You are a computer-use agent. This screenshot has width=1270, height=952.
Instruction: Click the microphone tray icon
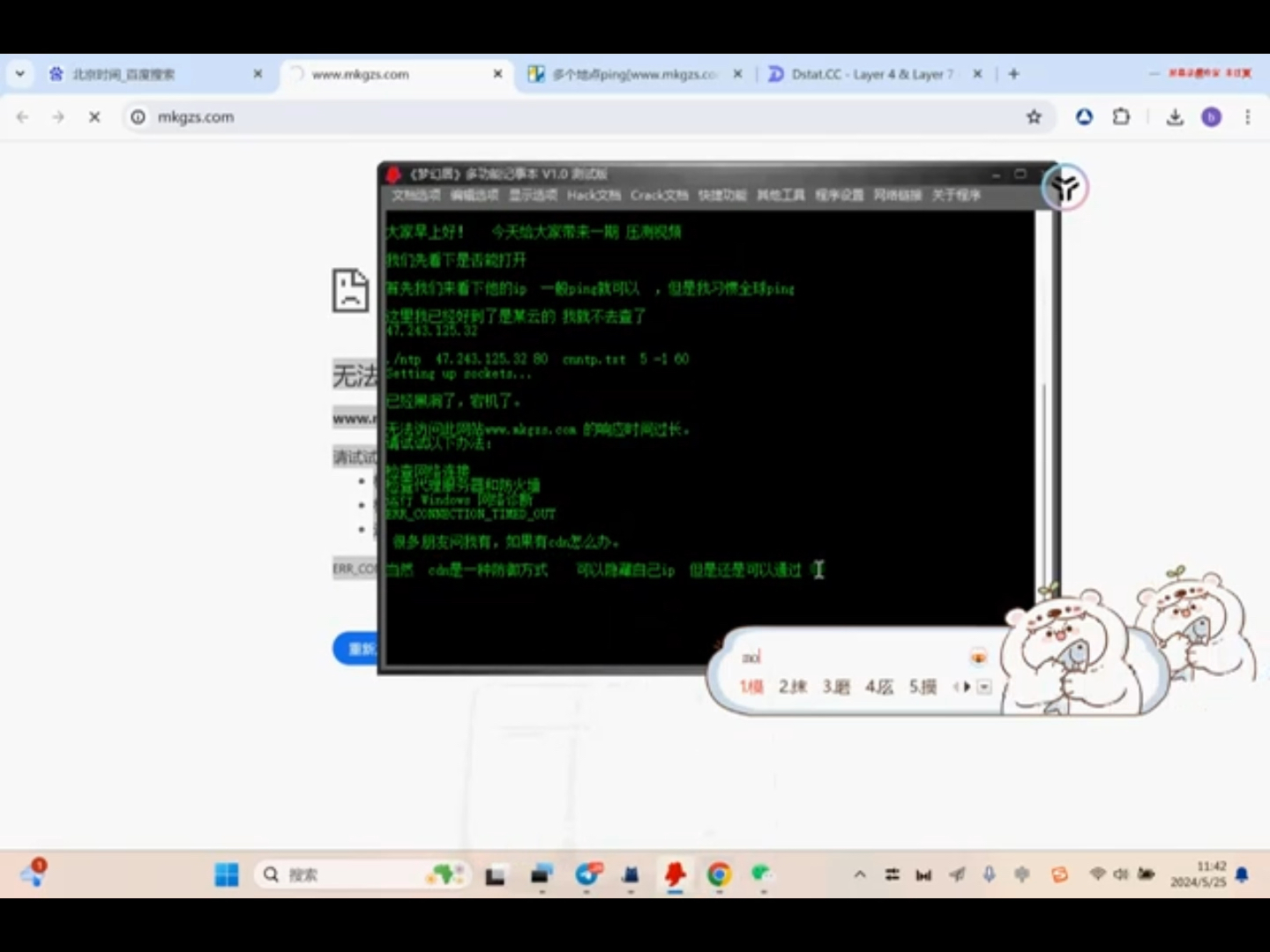pyautogui.click(x=989, y=874)
